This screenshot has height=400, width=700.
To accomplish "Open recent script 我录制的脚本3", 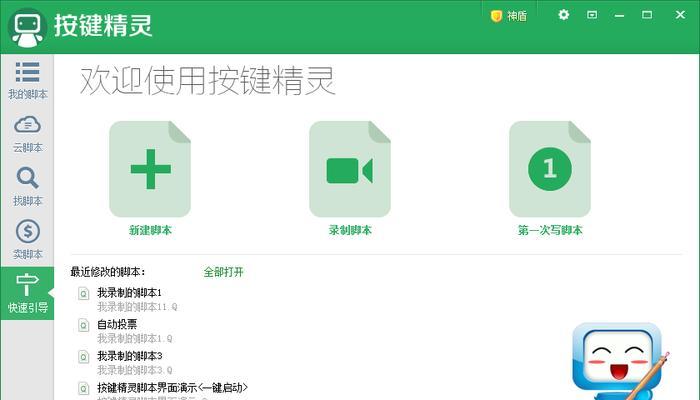I will [x=130, y=356].
